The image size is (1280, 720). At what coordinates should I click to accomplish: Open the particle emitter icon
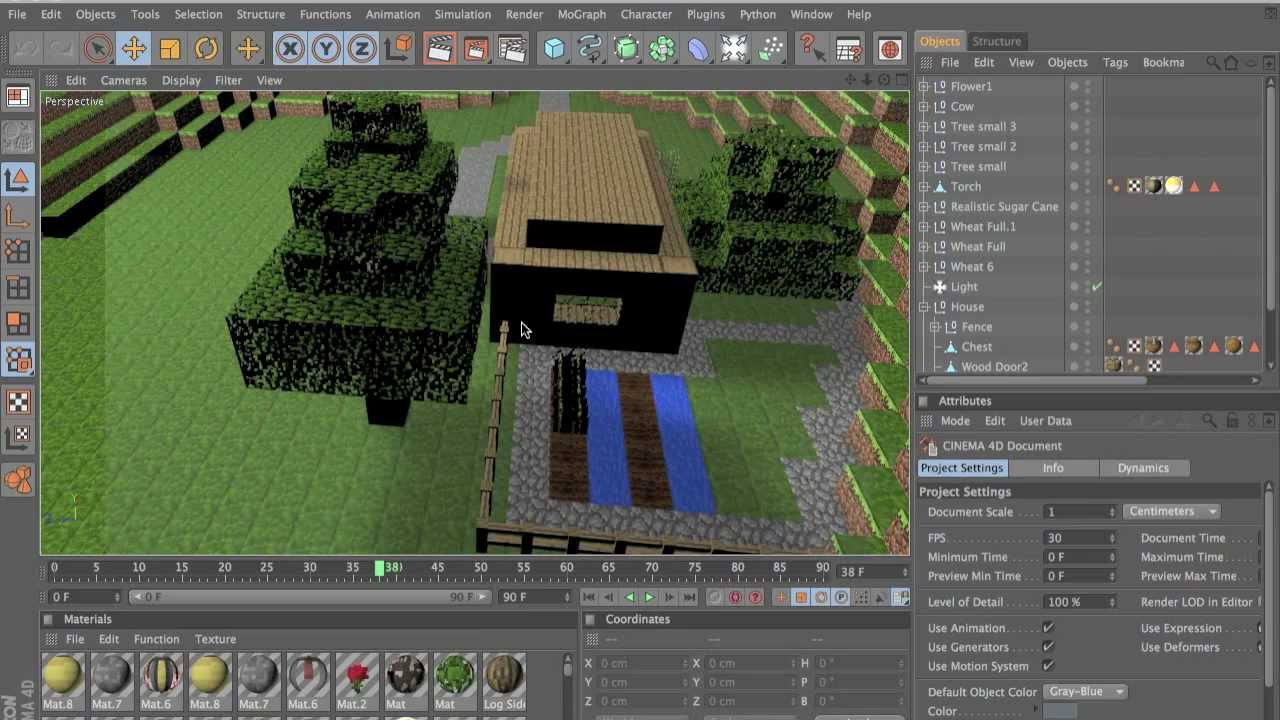click(x=770, y=48)
